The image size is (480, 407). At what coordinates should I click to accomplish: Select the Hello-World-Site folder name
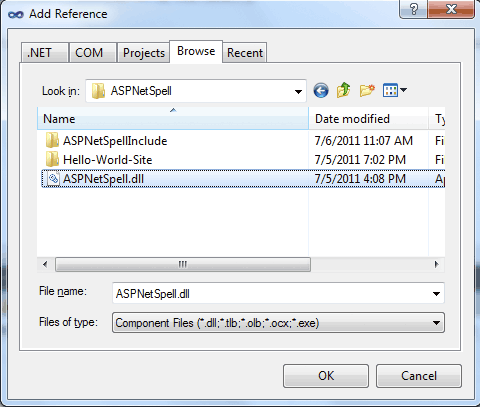coord(107,160)
